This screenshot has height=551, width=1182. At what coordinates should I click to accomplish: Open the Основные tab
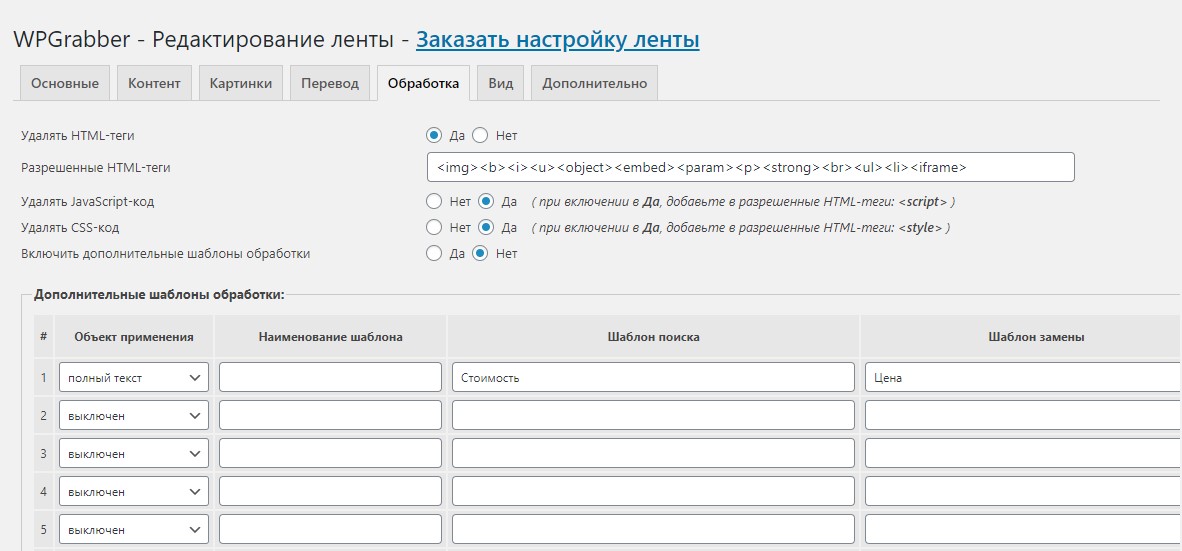click(64, 83)
